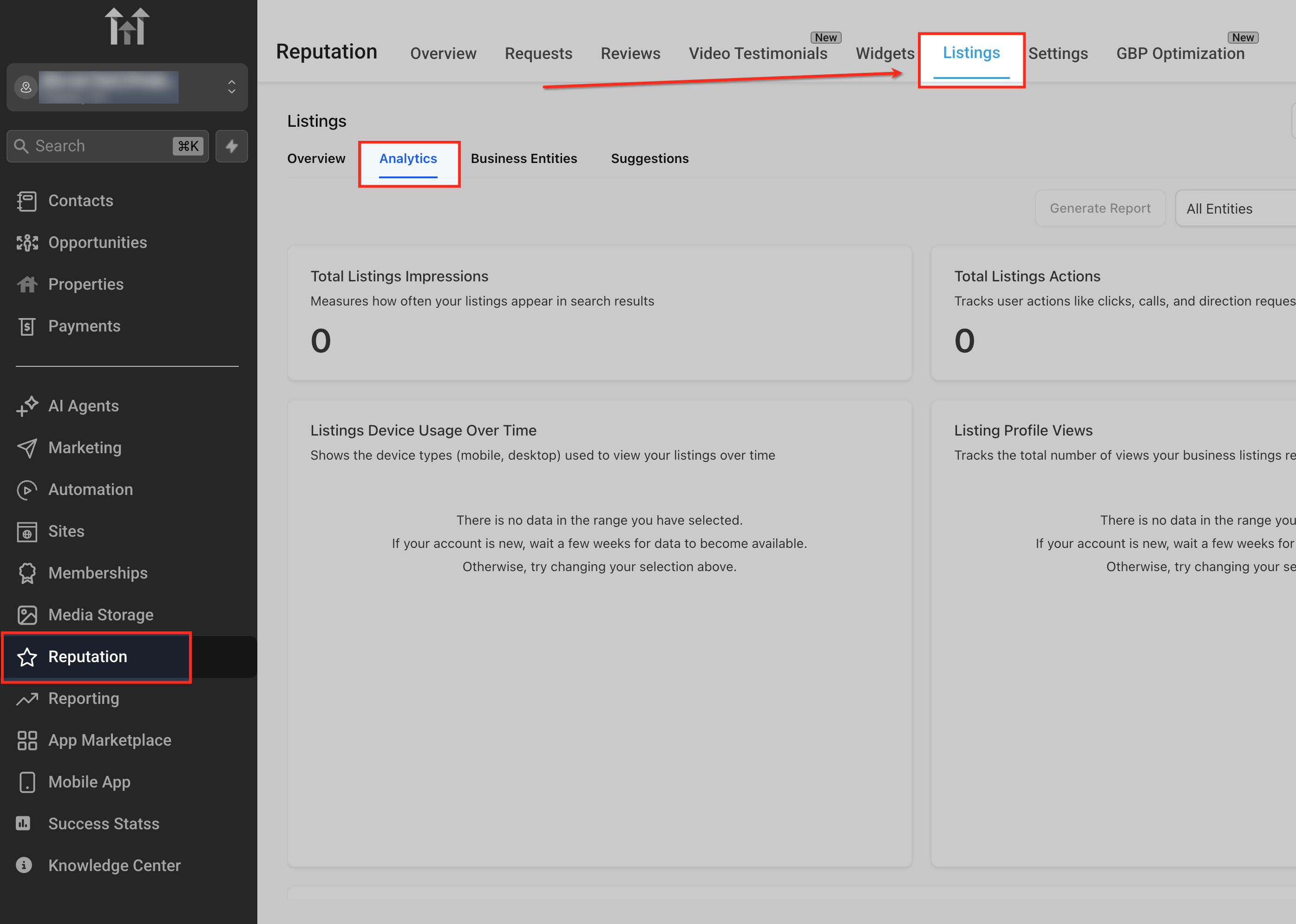The width and height of the screenshot is (1296, 924).
Task: Open Marketing paper-plane icon
Action: [27, 448]
